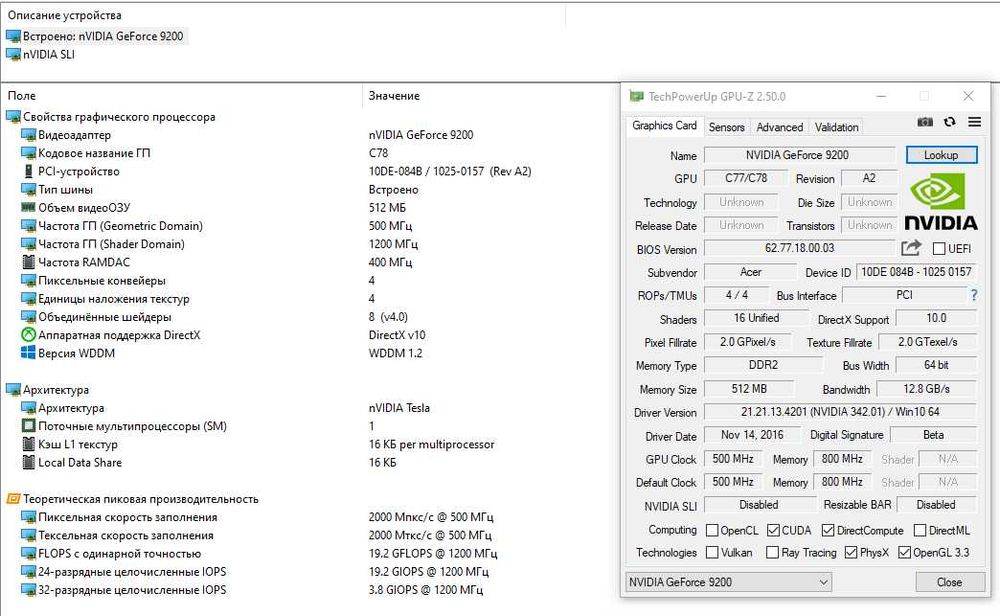The height and width of the screenshot is (616, 1000).
Task: Click the Теоретическая пиковая производительность section icon
Action: (13, 499)
